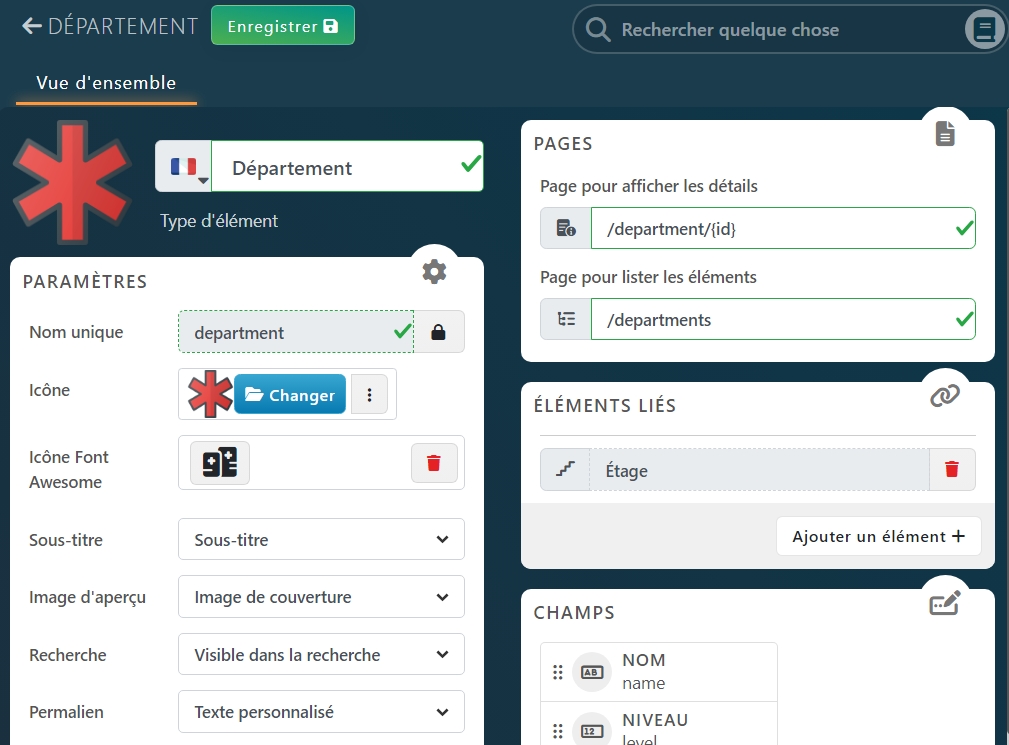Open the Permalien dropdown
The width and height of the screenshot is (1009, 745).
pyautogui.click(x=321, y=712)
